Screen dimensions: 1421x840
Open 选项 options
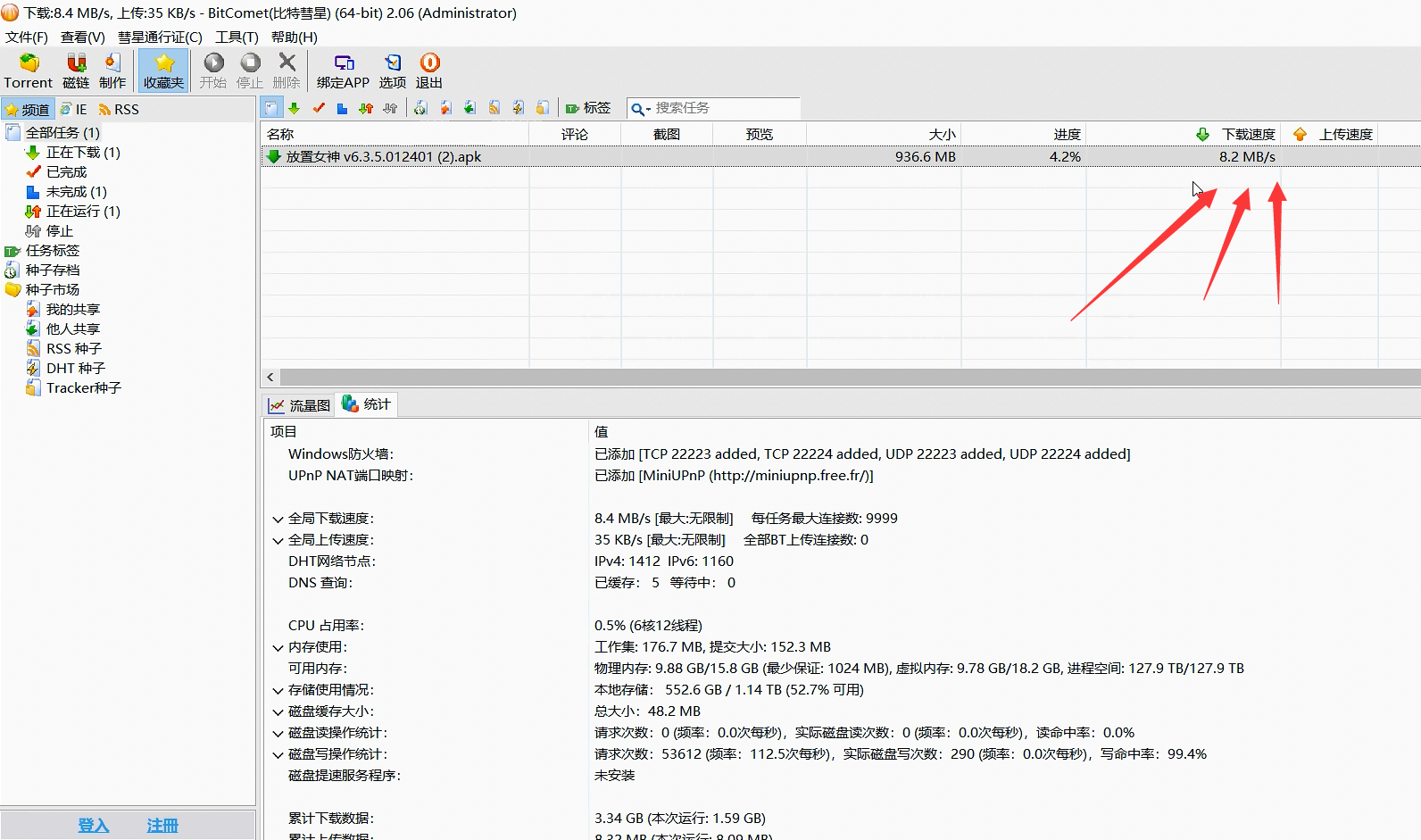(x=393, y=71)
